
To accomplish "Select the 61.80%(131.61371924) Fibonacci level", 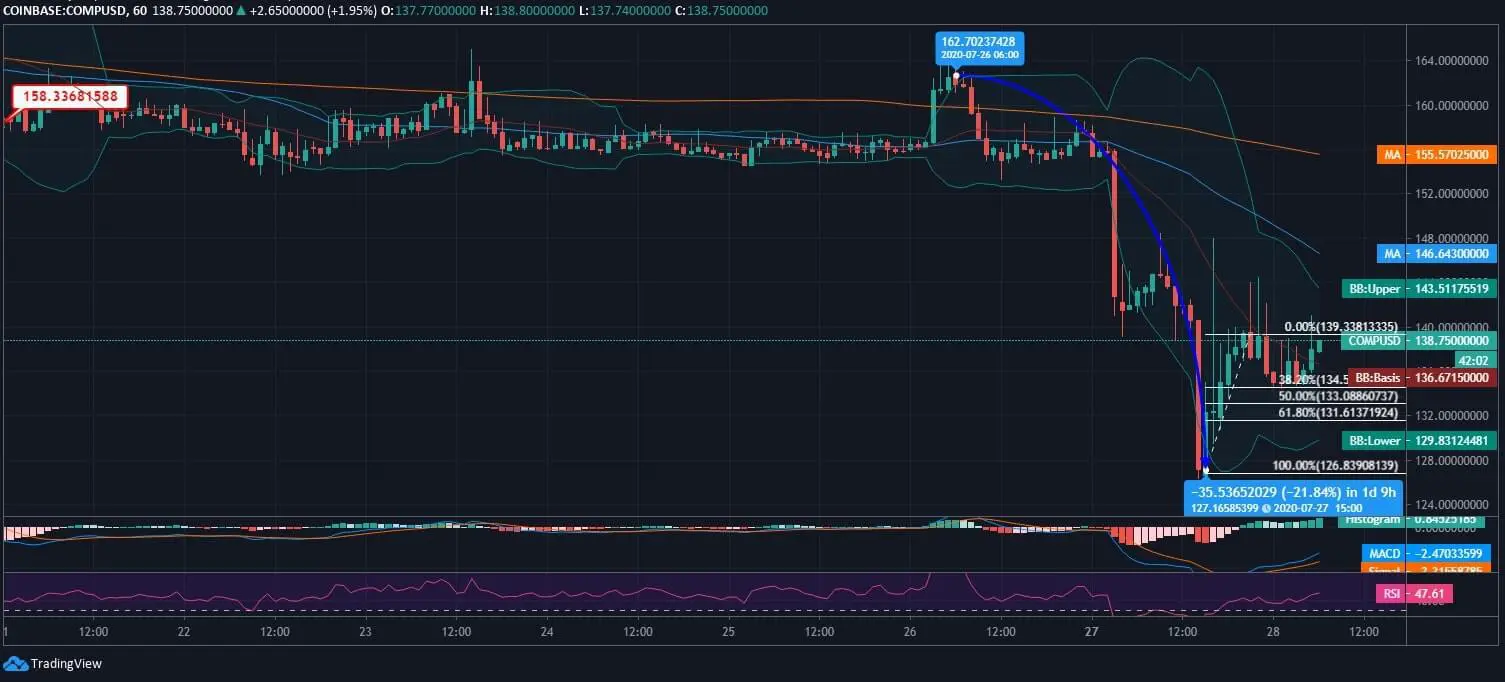I will (x=1336, y=412).
